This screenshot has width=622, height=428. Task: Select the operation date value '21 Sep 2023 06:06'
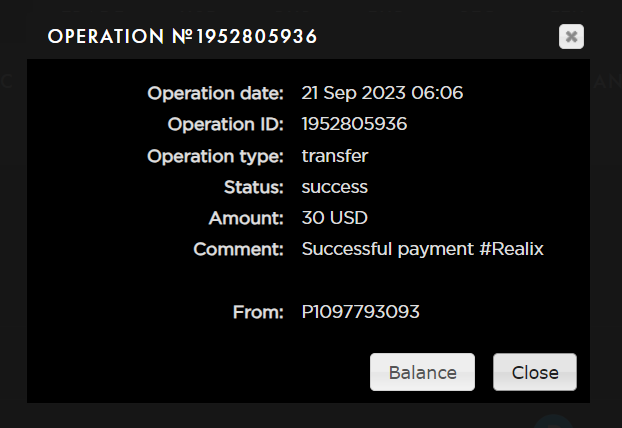(382, 93)
